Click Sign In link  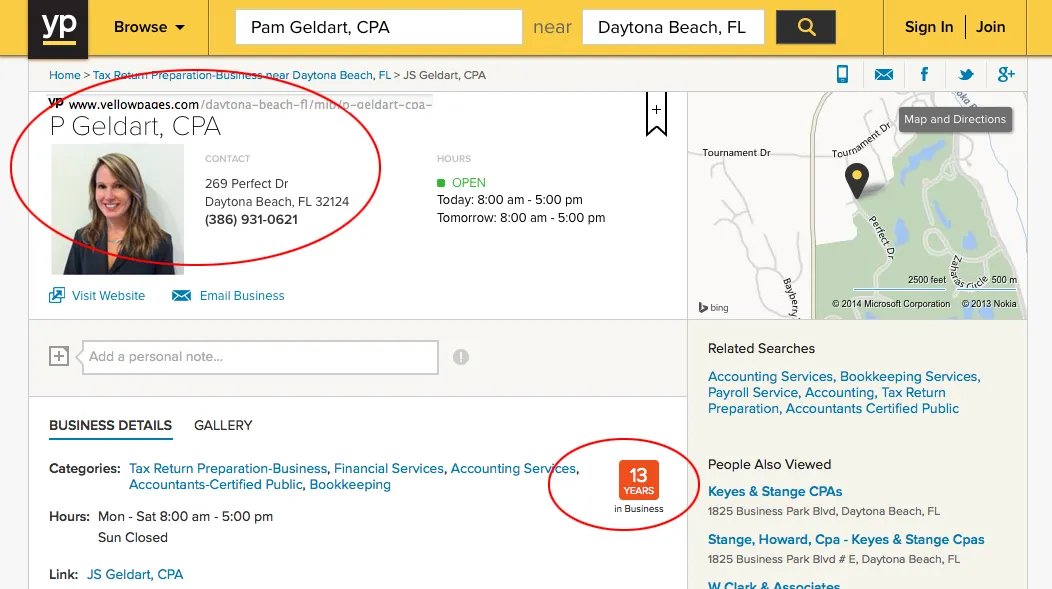click(929, 27)
